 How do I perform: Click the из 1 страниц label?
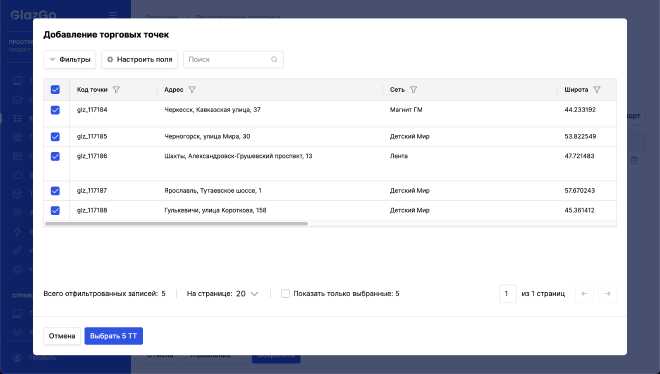543,294
